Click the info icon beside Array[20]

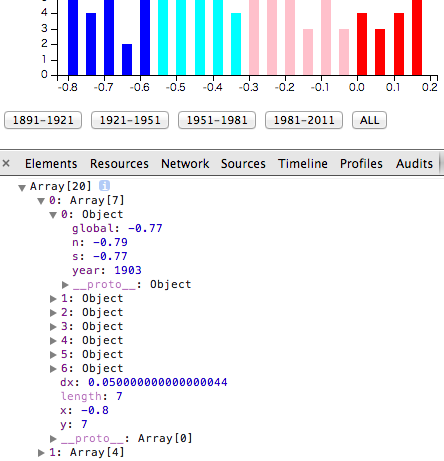(x=104, y=186)
